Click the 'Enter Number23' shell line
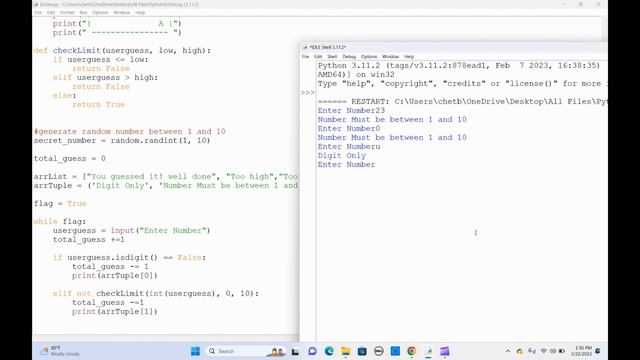The width and height of the screenshot is (640, 360). pyautogui.click(x=351, y=111)
